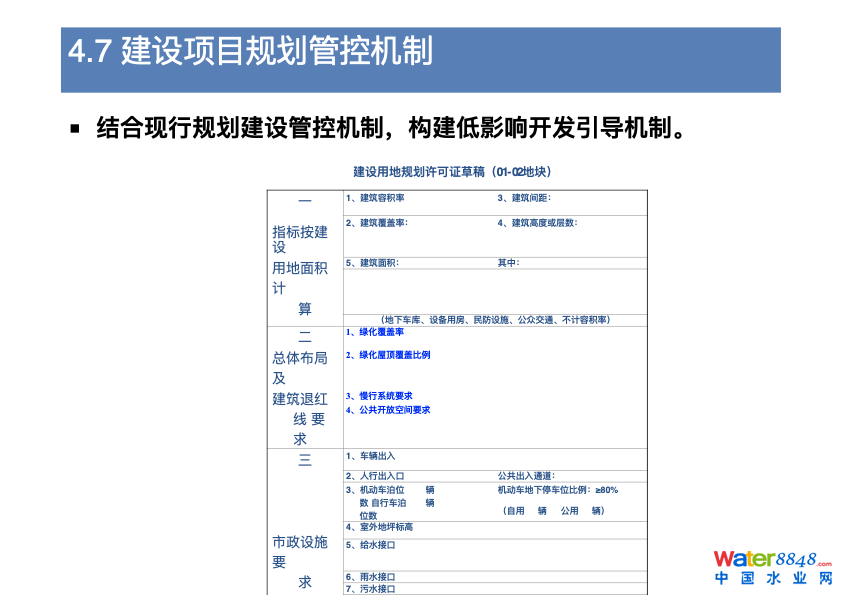Click the blue 2、绿化屋顶覆盖比例 item

point(388,355)
